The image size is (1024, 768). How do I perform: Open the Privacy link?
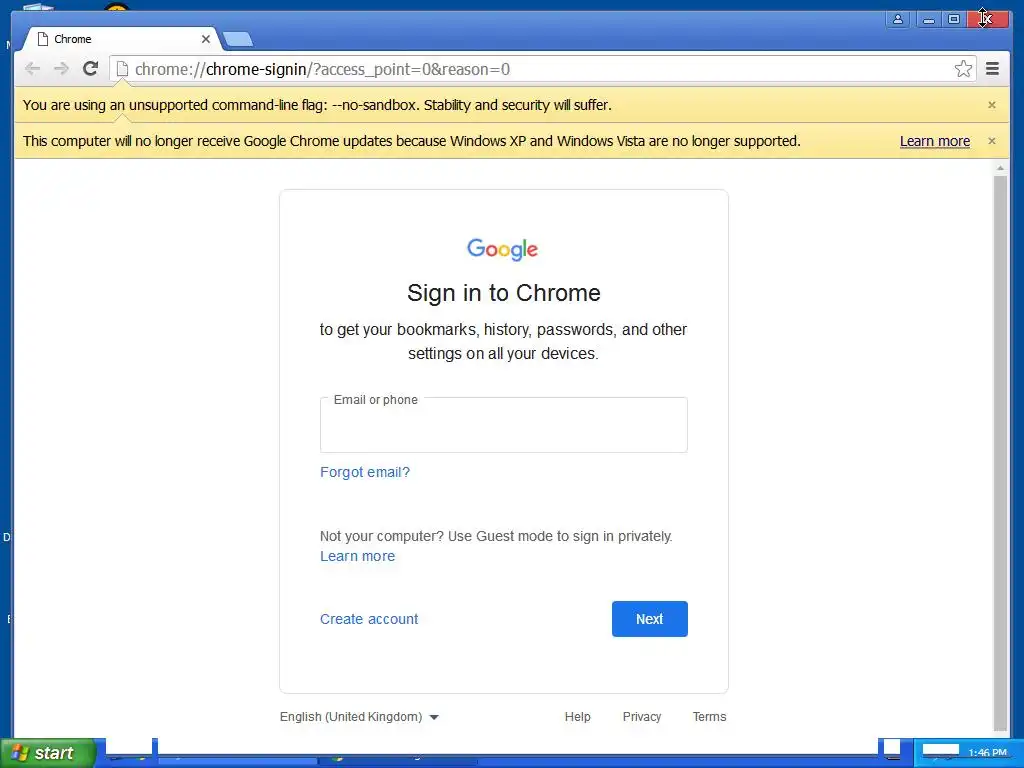point(642,717)
